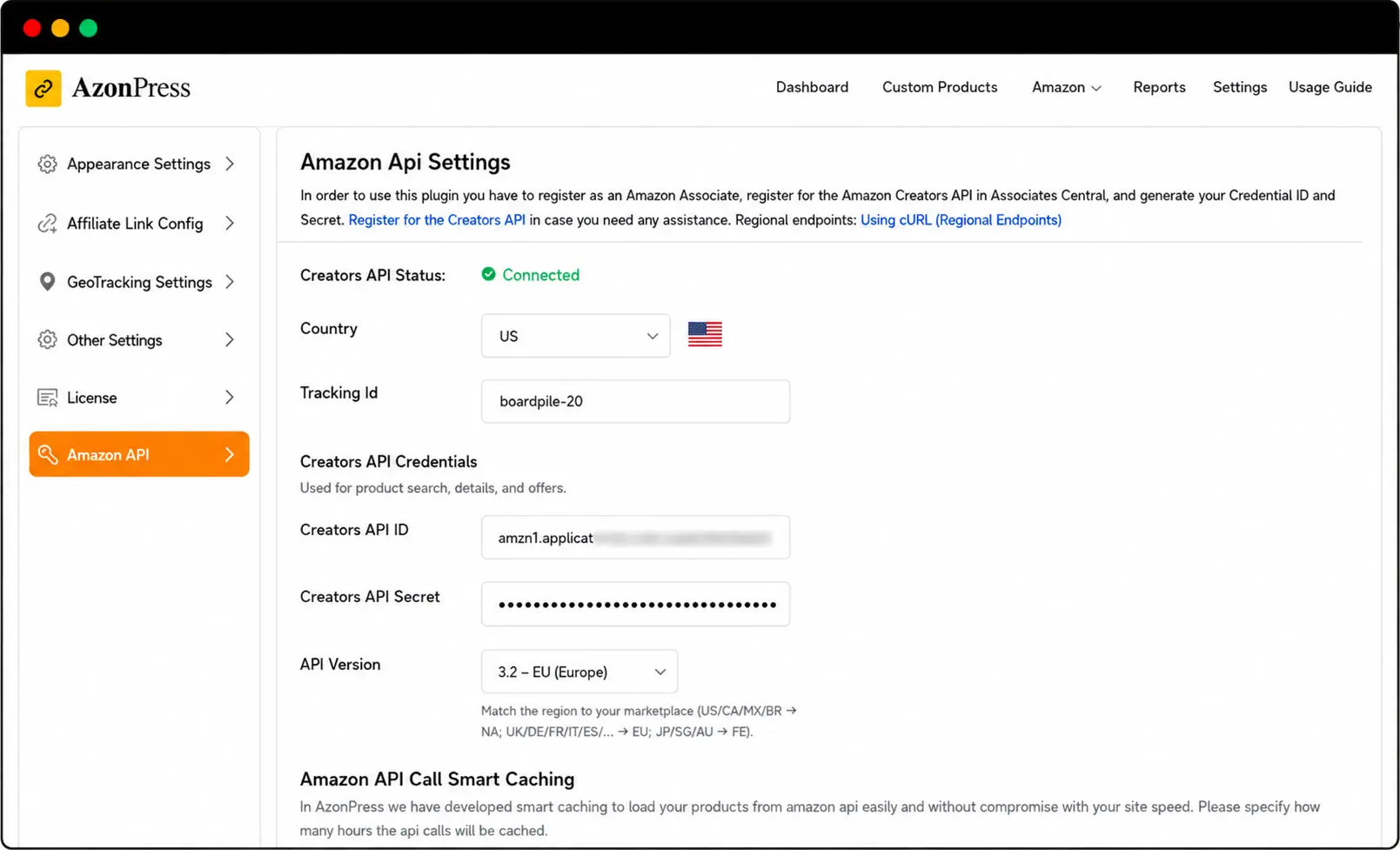The height and width of the screenshot is (850, 1400).
Task: Expand Affiliate Link Config chevron arrow
Action: 230,224
